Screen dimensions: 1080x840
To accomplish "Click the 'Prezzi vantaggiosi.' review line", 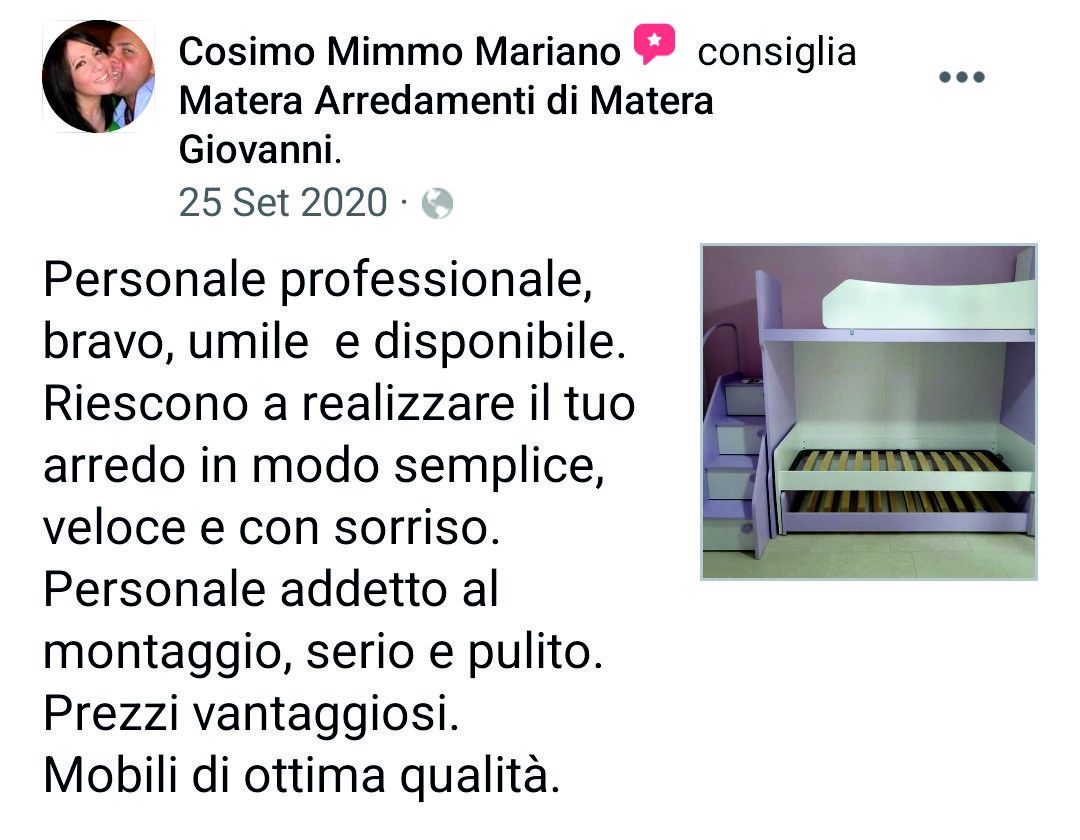I will click(251, 714).
